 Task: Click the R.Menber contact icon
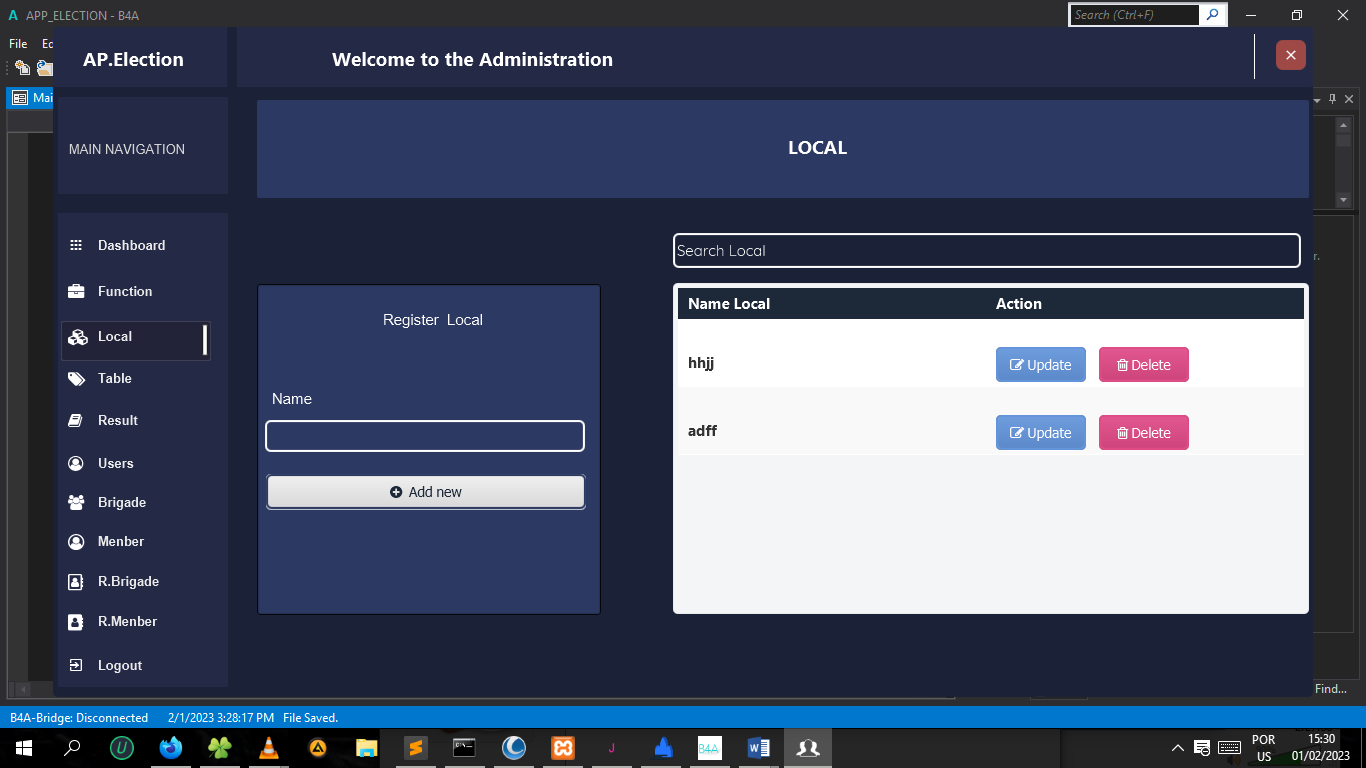75,622
